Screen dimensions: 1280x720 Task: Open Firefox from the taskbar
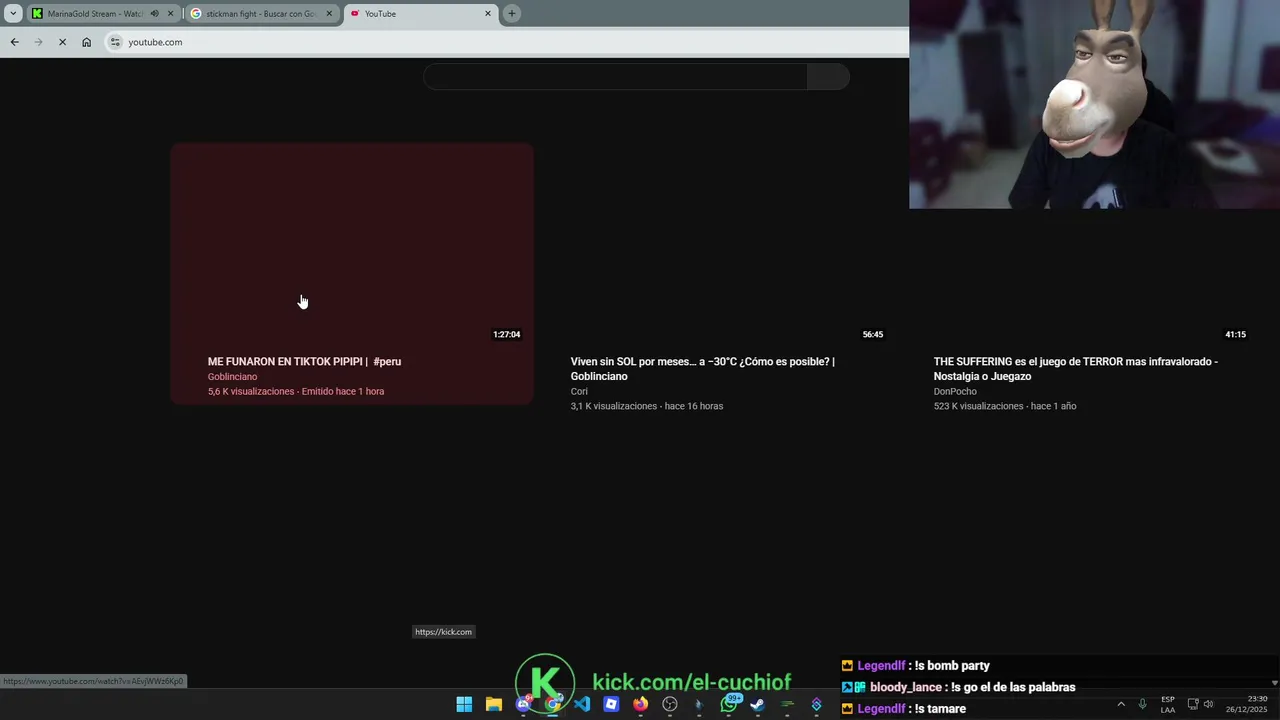pos(640,704)
